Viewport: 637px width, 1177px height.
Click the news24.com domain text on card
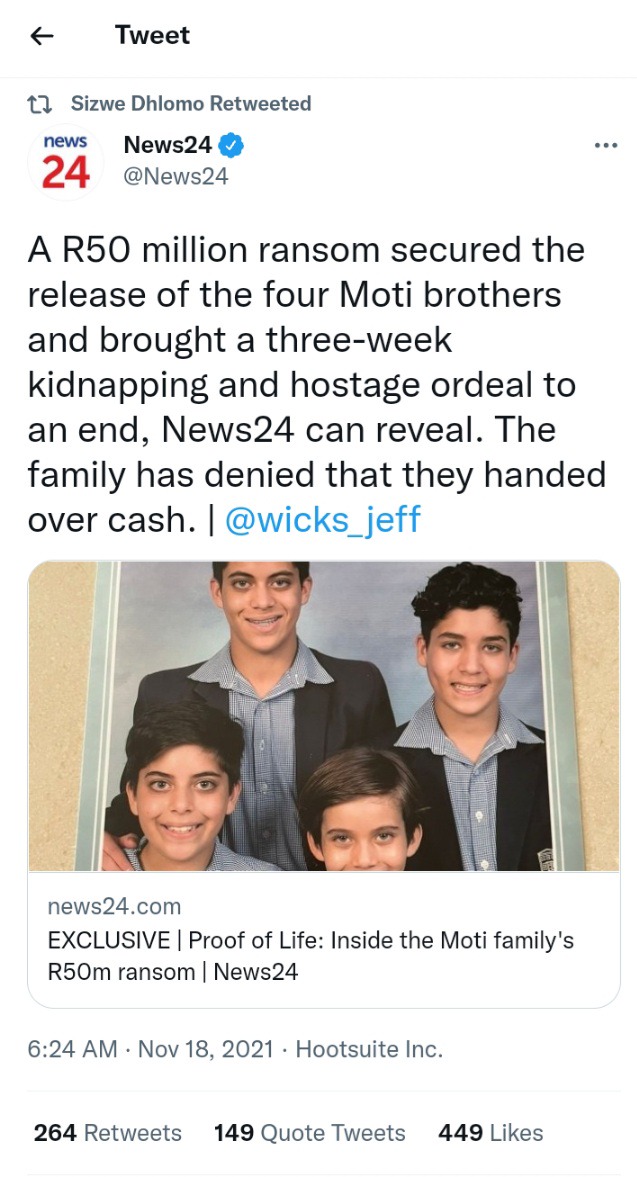pyautogui.click(x=114, y=907)
